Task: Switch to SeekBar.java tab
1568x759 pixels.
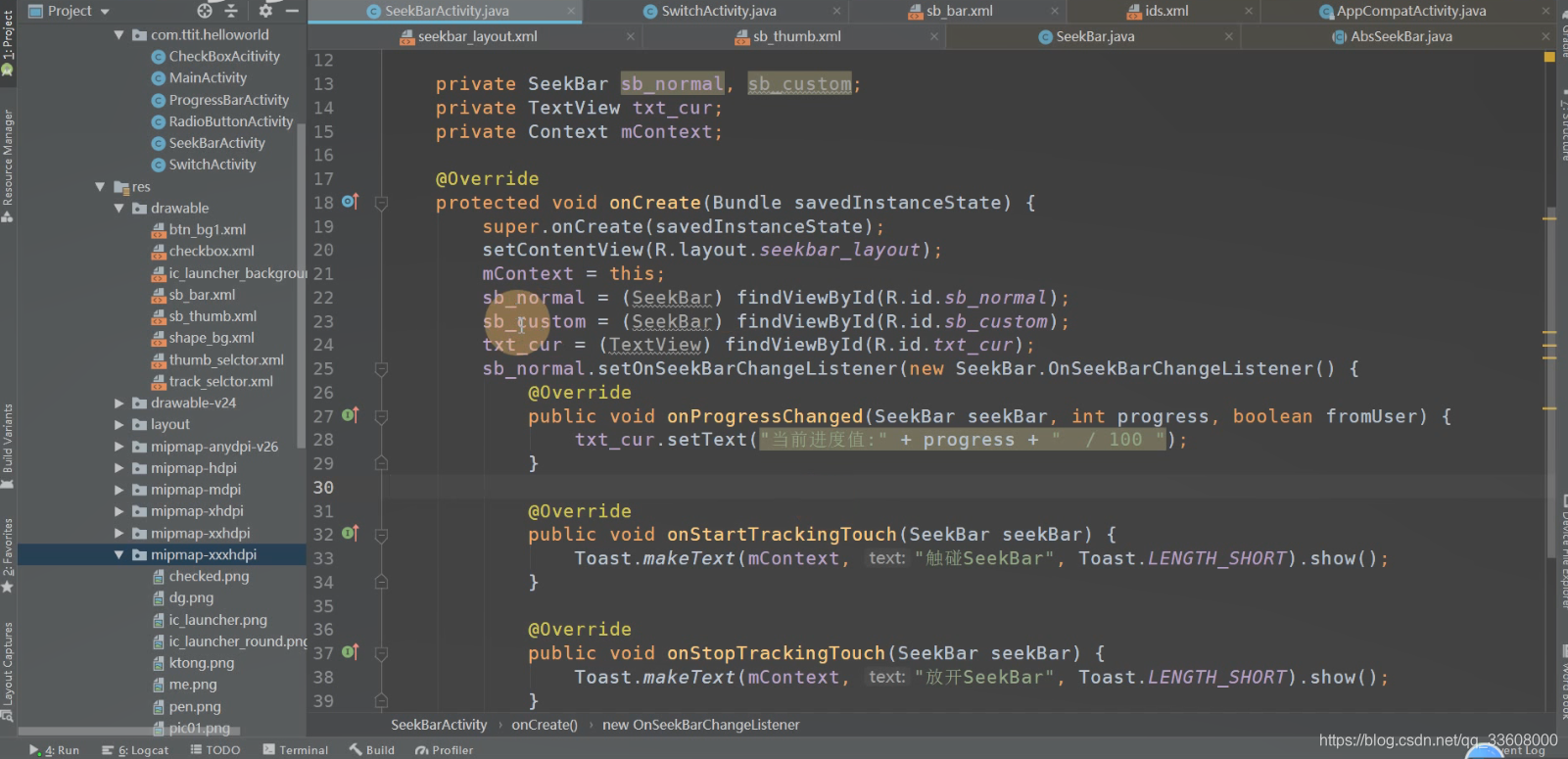Action: [x=1095, y=36]
